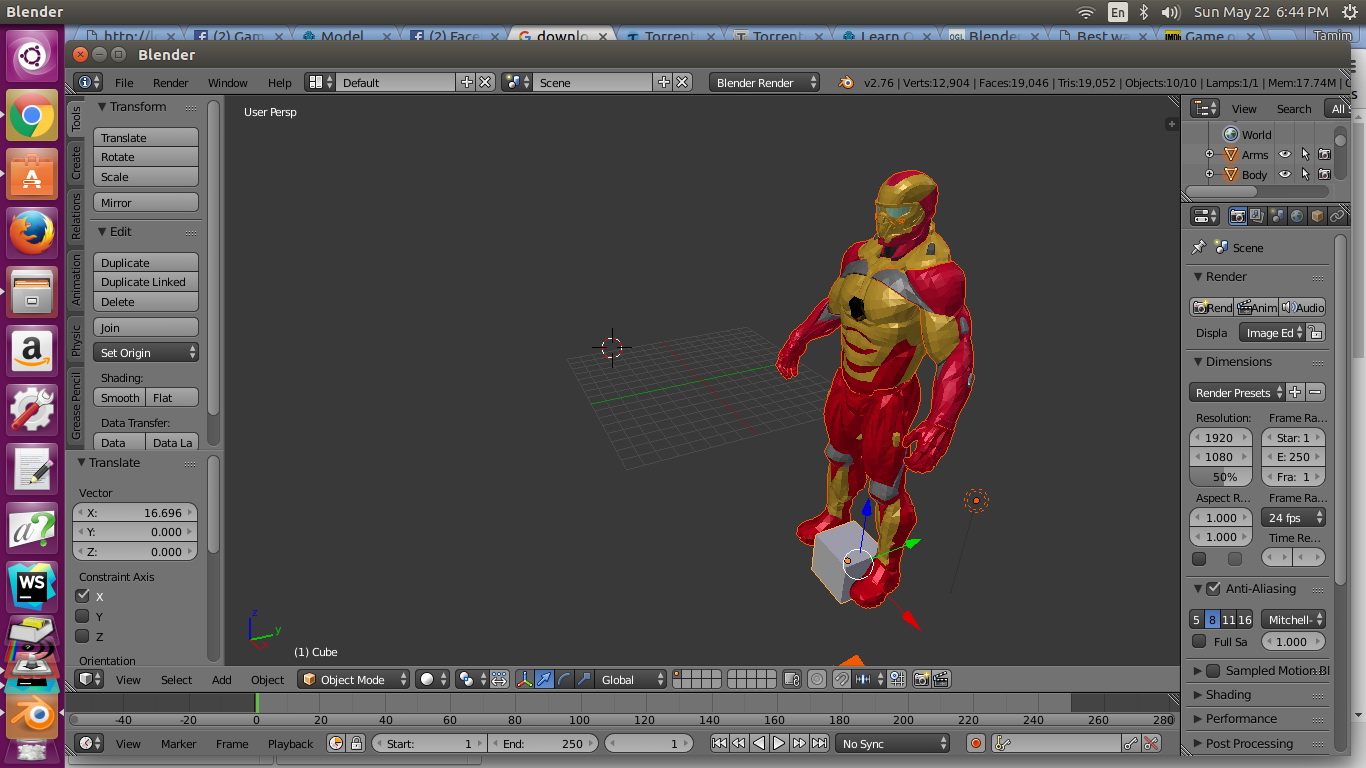The height and width of the screenshot is (768, 1366).
Task: Toggle selectability arrow for Arms
Action: (1305, 154)
